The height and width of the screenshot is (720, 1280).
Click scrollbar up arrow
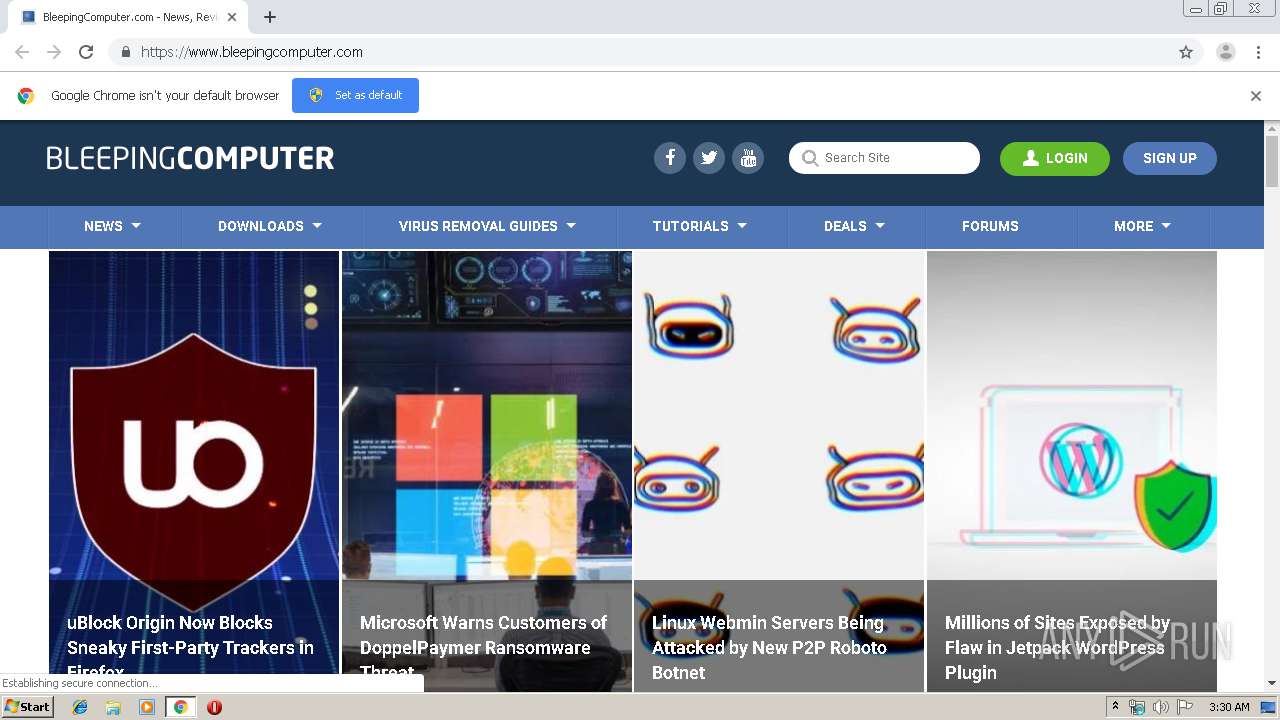coord(1272,128)
